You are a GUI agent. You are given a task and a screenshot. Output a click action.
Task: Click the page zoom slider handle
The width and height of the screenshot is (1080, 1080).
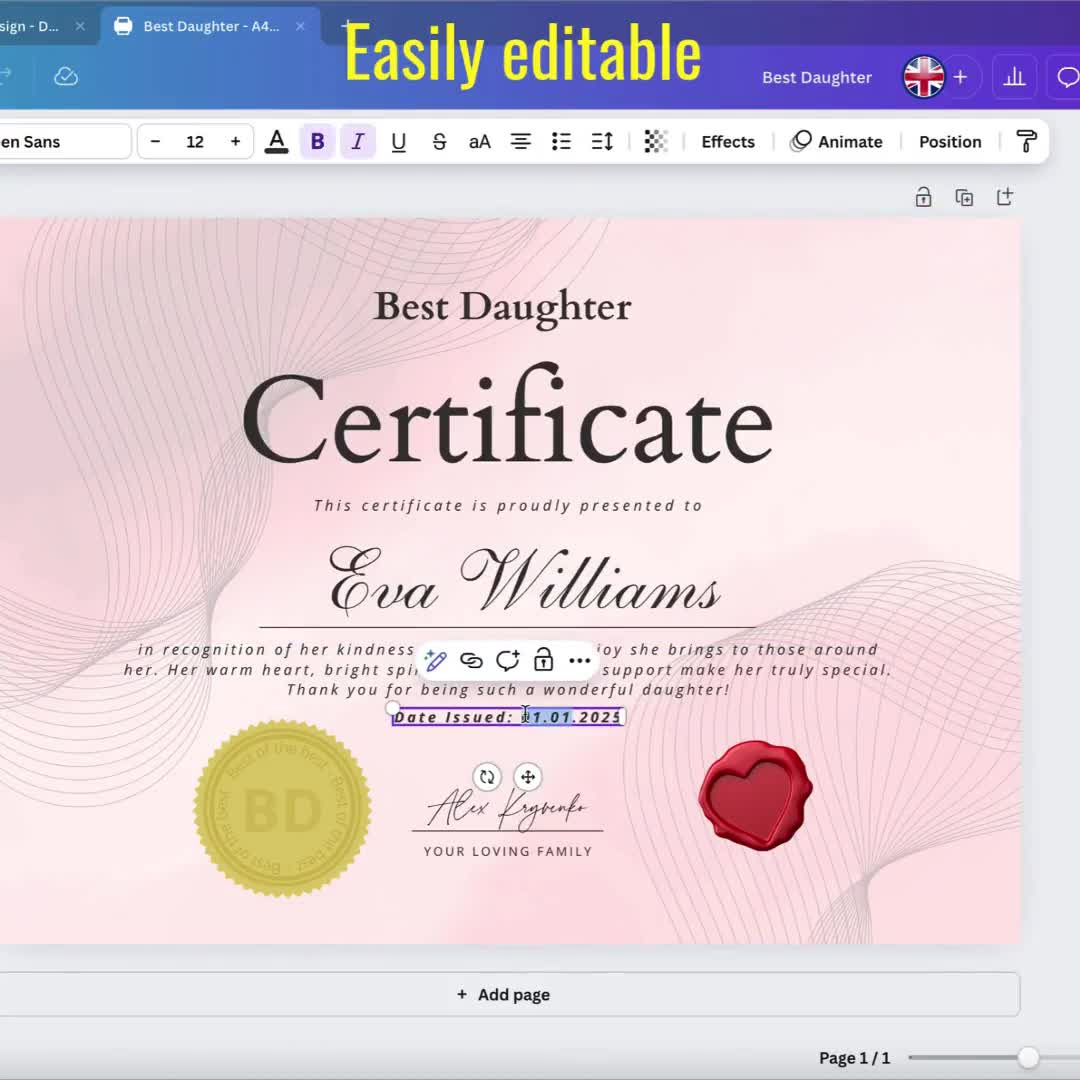click(x=1028, y=1058)
